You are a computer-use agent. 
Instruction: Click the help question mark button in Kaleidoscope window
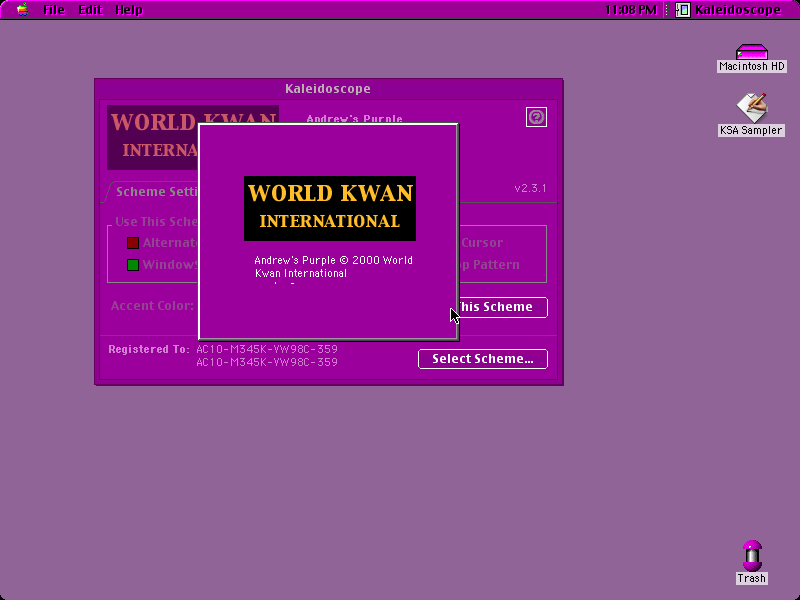click(x=536, y=117)
